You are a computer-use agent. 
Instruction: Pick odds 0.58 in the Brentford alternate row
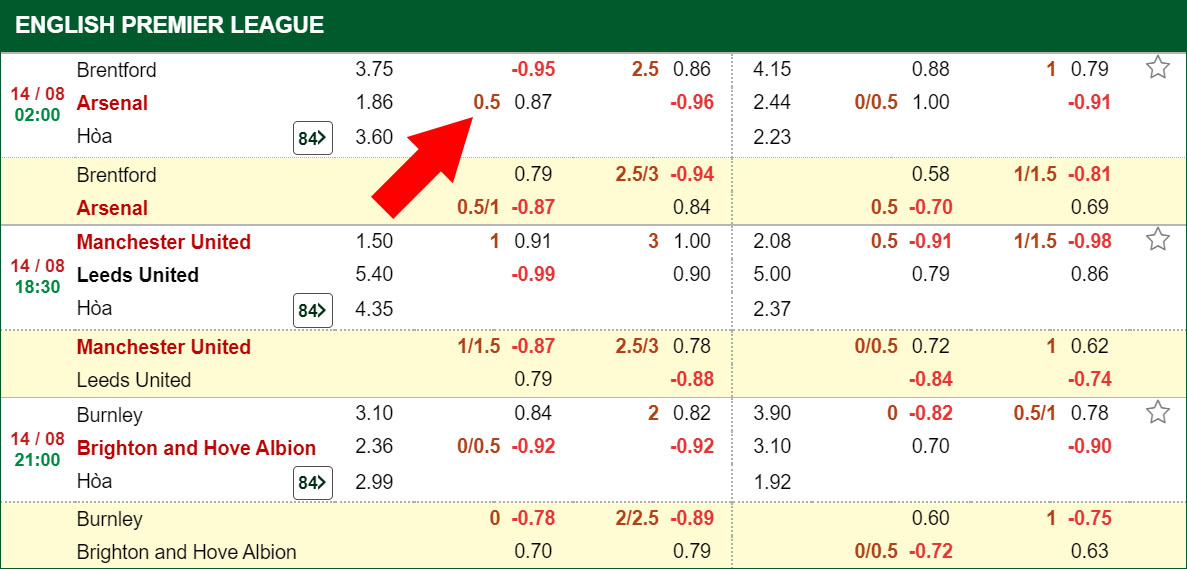click(x=930, y=175)
